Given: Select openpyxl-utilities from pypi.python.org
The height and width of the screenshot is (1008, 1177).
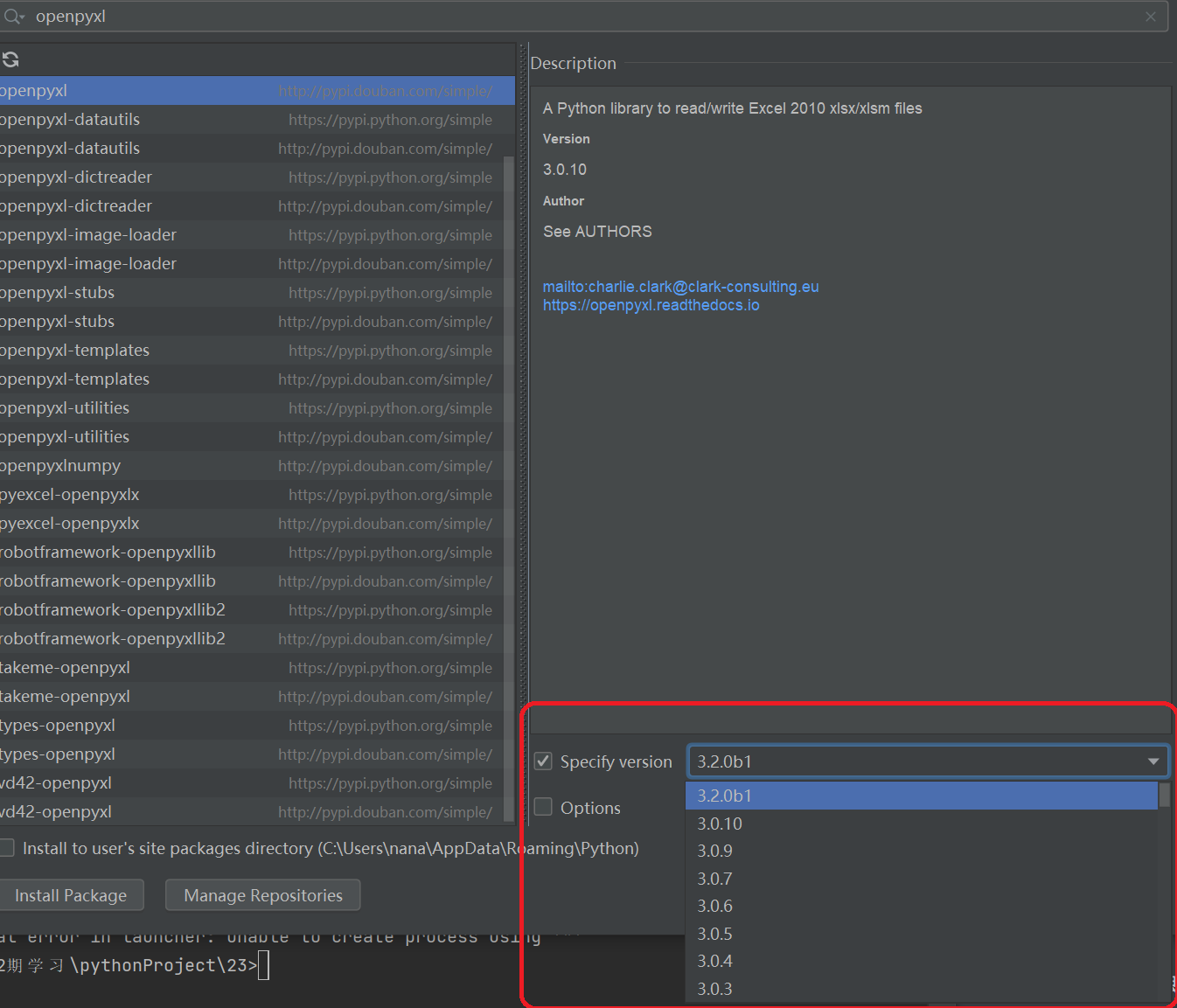Looking at the screenshot, I should (252, 408).
